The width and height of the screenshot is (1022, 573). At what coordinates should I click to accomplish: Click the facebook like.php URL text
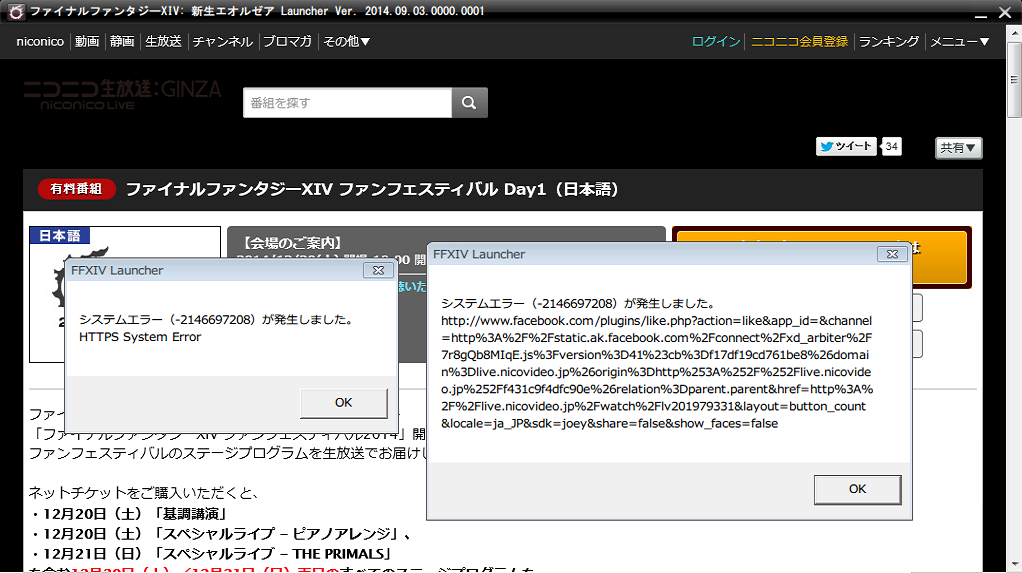click(x=656, y=372)
